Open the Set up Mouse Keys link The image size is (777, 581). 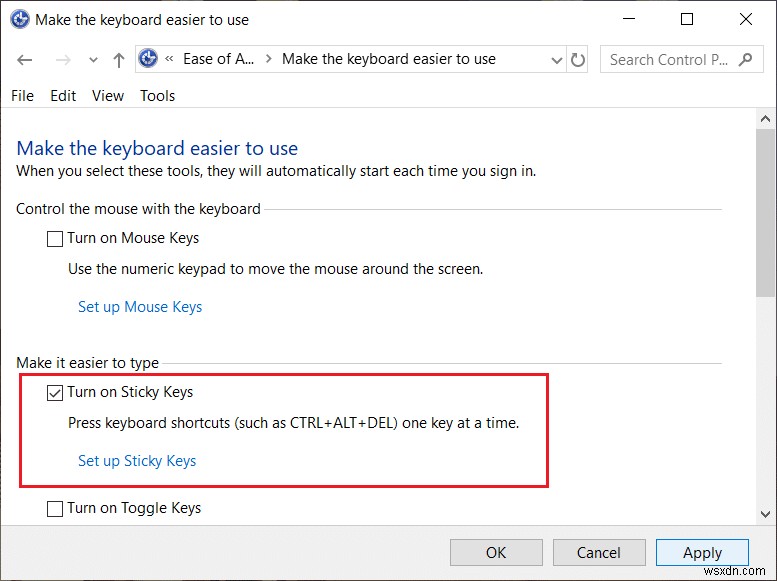tap(140, 307)
